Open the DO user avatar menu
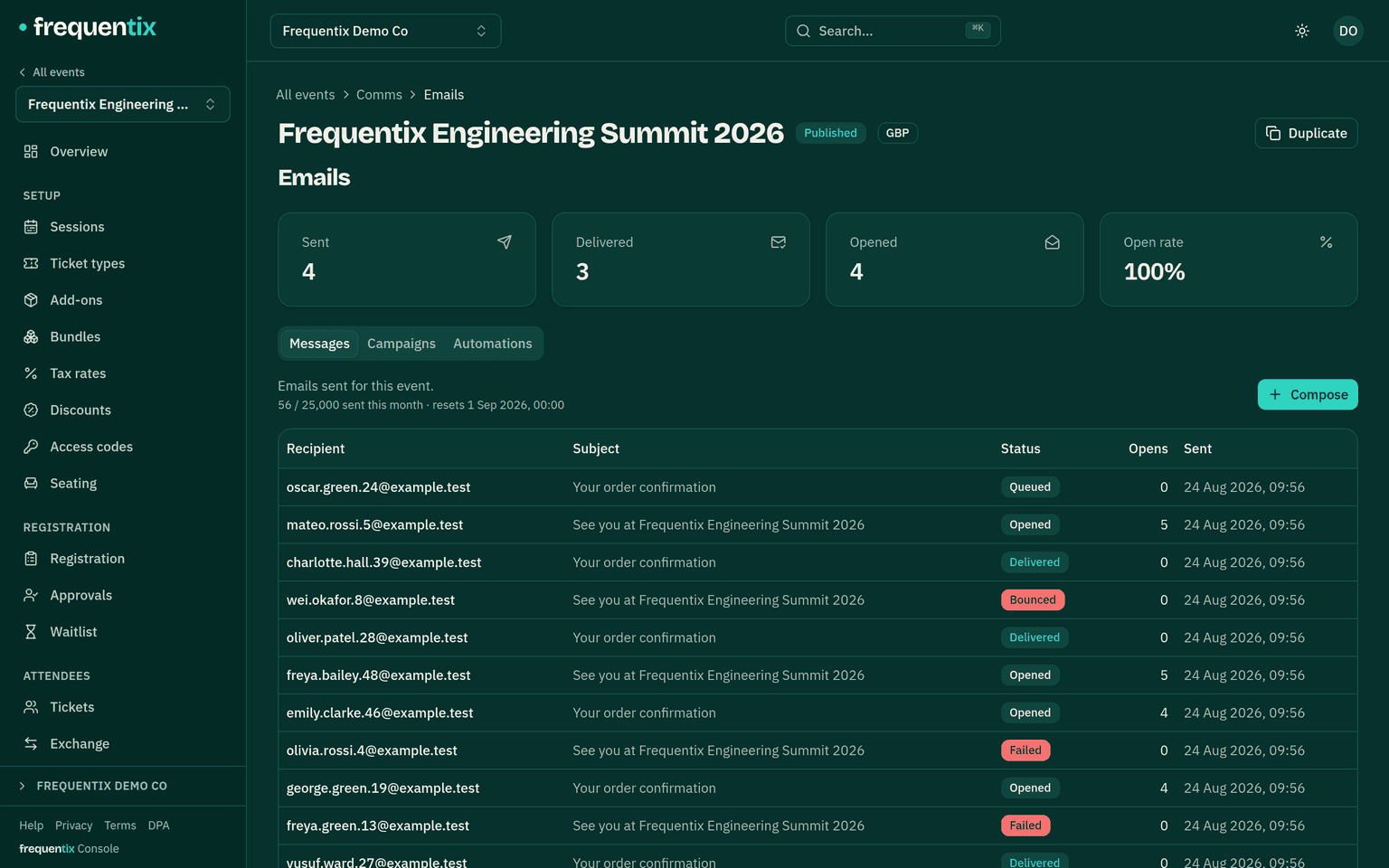Viewport: 1389px width, 868px height. (x=1348, y=31)
